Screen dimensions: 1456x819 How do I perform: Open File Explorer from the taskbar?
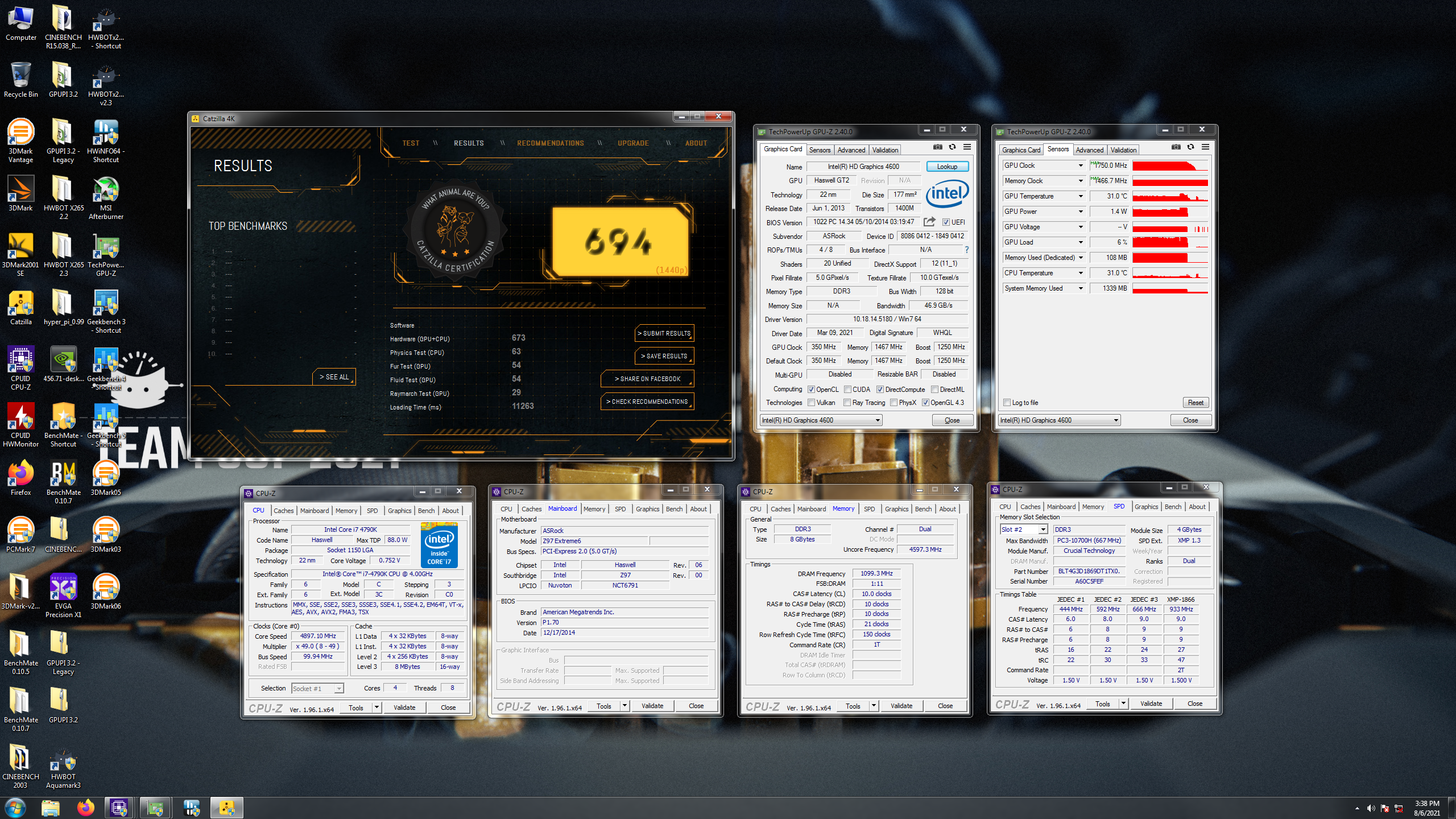pyautogui.click(x=50, y=808)
